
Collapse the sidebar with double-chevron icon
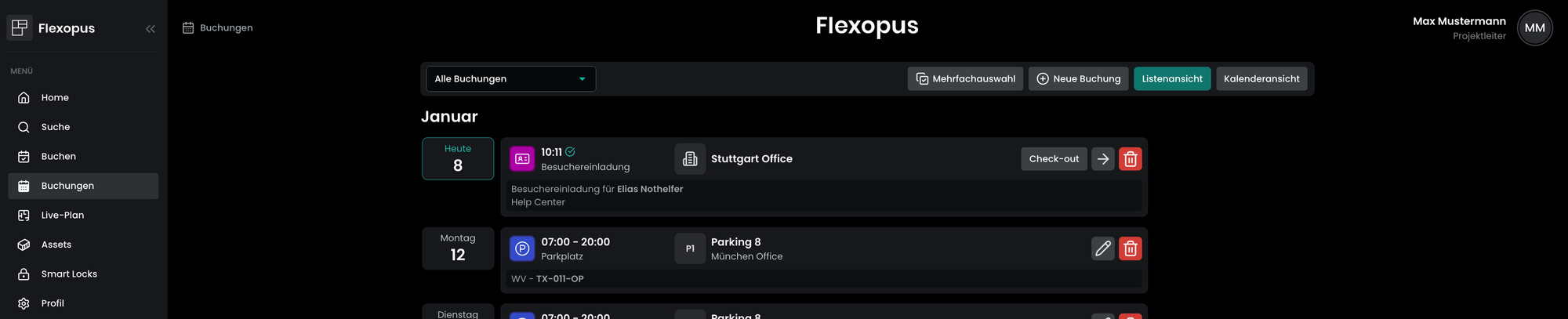coord(150,28)
